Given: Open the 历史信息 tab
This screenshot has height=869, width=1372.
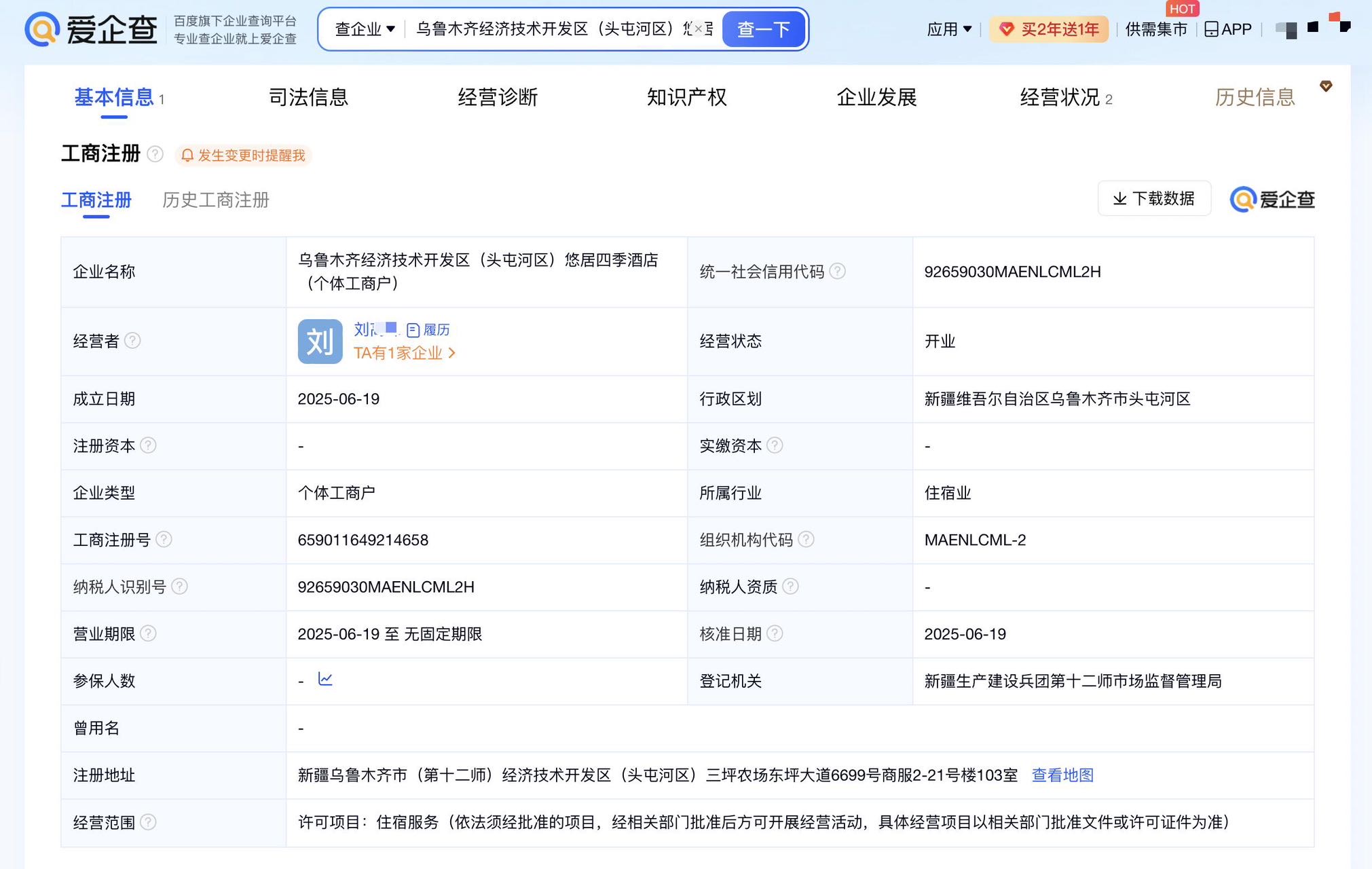Looking at the screenshot, I should click(1255, 97).
